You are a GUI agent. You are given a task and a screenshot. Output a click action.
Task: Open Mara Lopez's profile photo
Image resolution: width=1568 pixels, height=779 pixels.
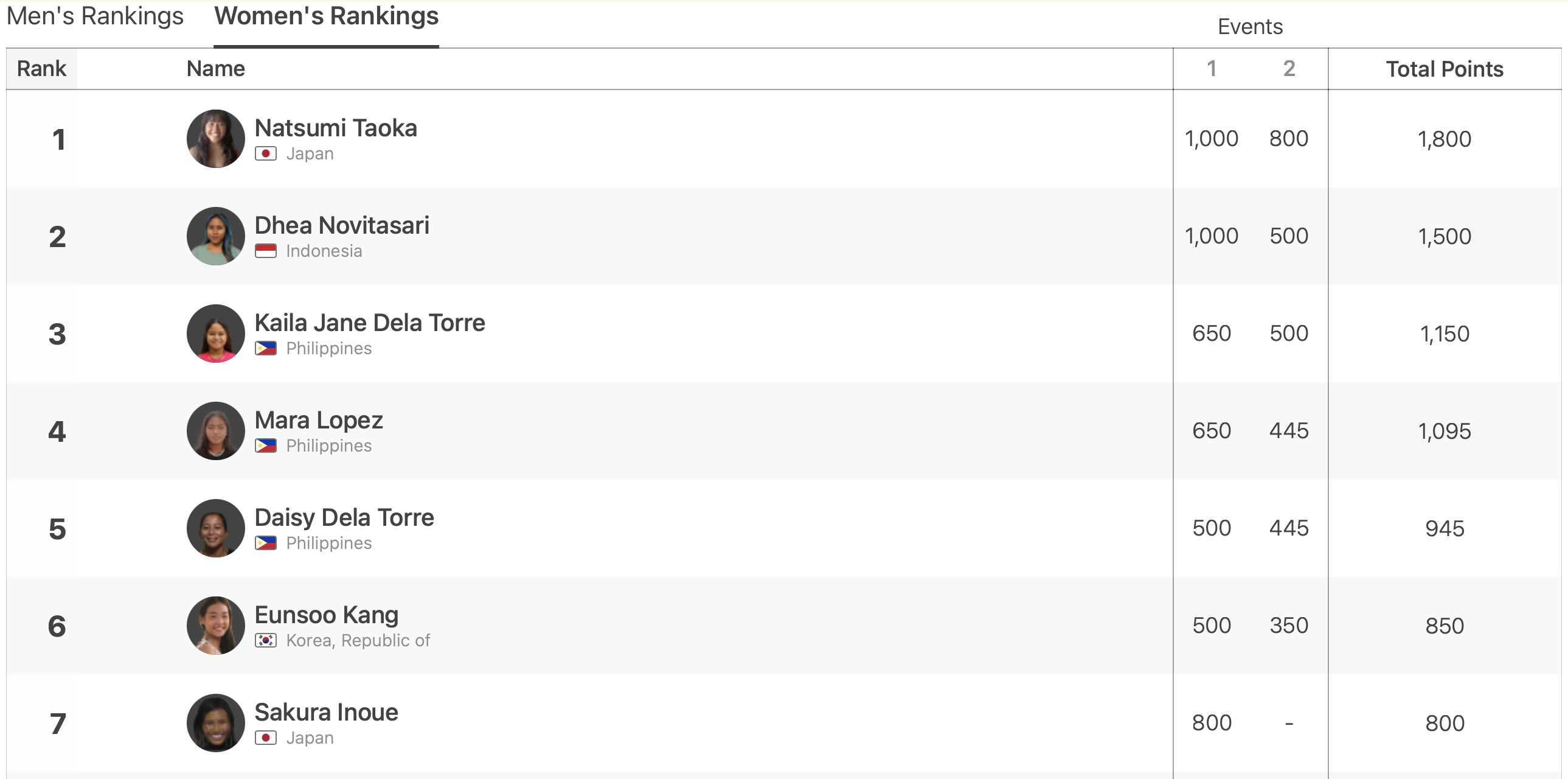point(215,431)
